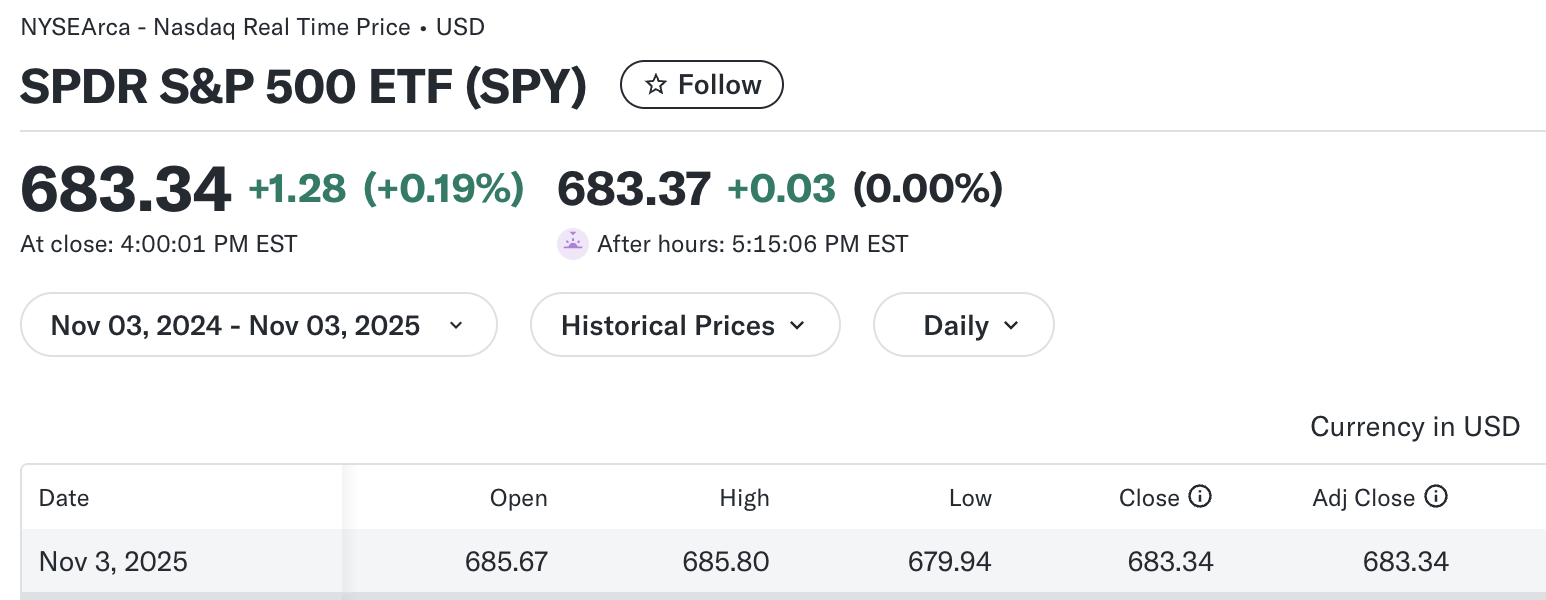Viewport: 1546px width, 600px height.
Task: Click the 683.37 after-hours price
Action: (x=634, y=188)
